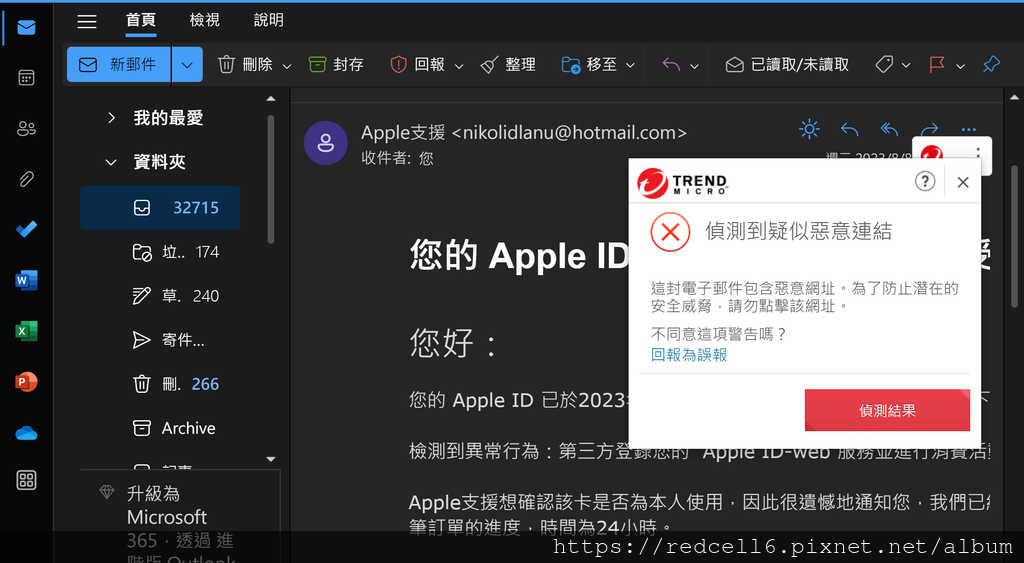Click the 回報 report button
This screenshot has width=1024, height=563.
(418, 65)
